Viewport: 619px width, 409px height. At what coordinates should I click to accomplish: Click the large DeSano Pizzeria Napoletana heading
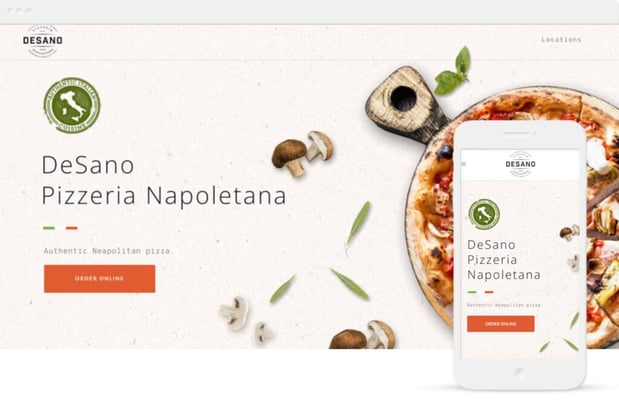[x=164, y=180]
